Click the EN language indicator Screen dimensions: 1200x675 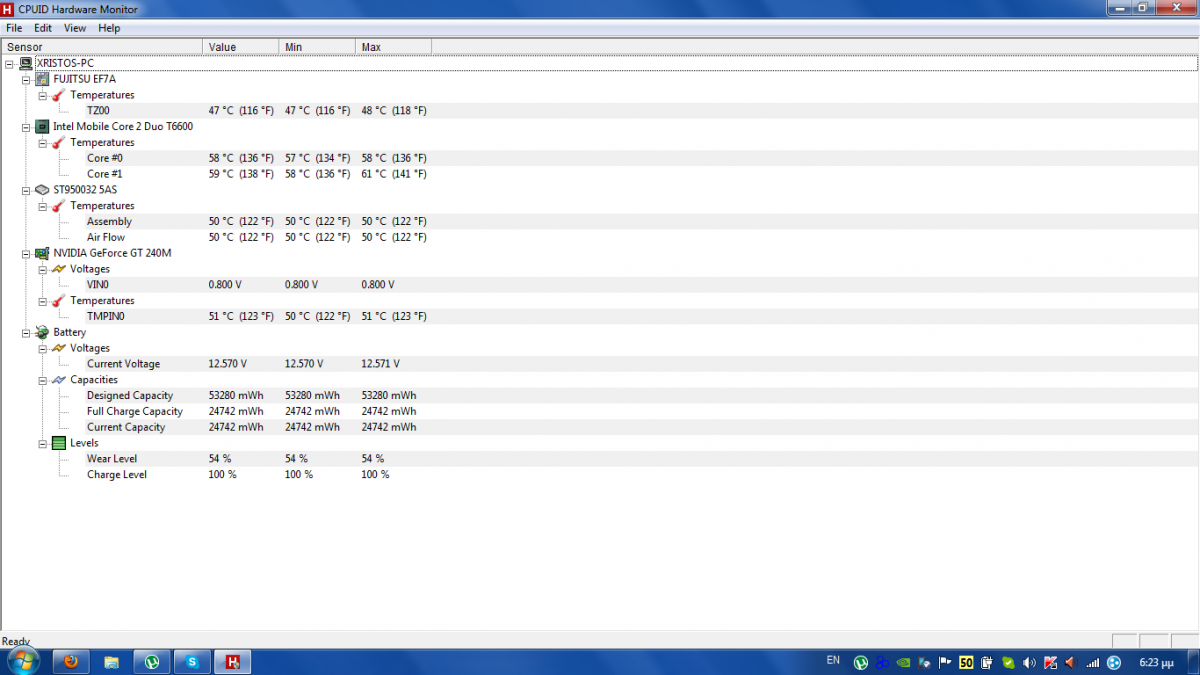point(833,661)
